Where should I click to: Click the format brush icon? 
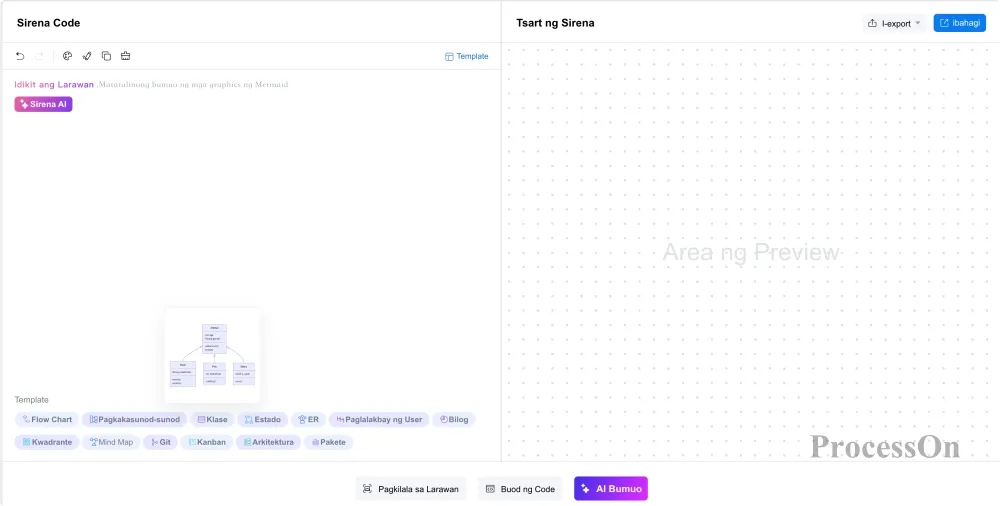pyautogui.click(x=87, y=56)
